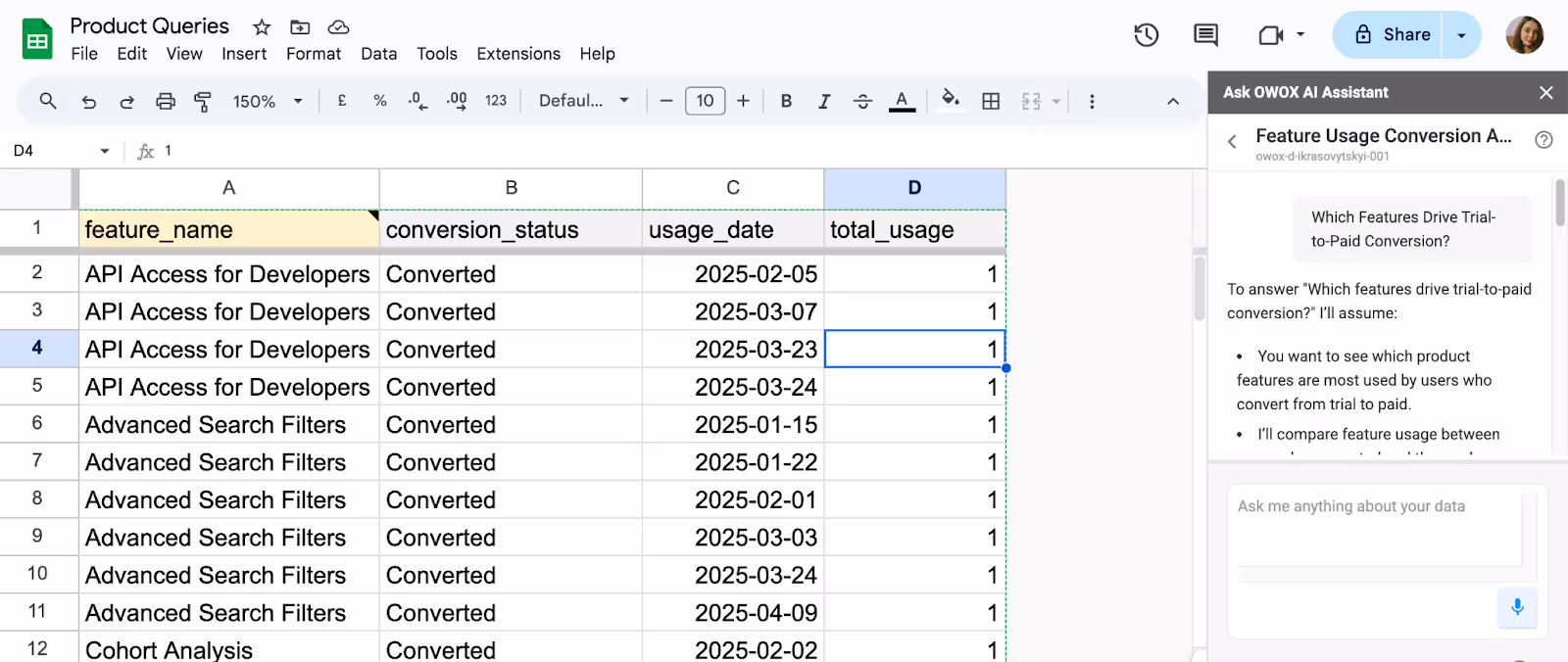This screenshot has height=662, width=1568.
Task: Format as percent
Action: point(380,101)
